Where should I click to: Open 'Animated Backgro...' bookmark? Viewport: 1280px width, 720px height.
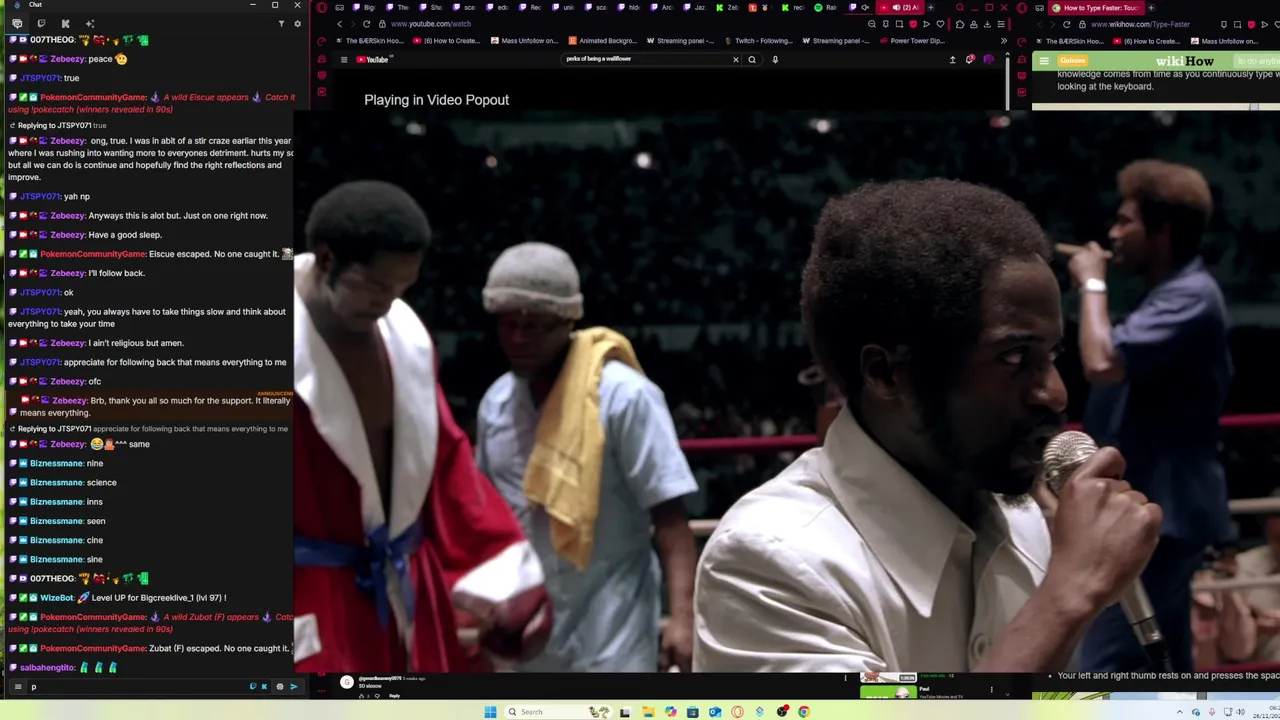(x=602, y=41)
